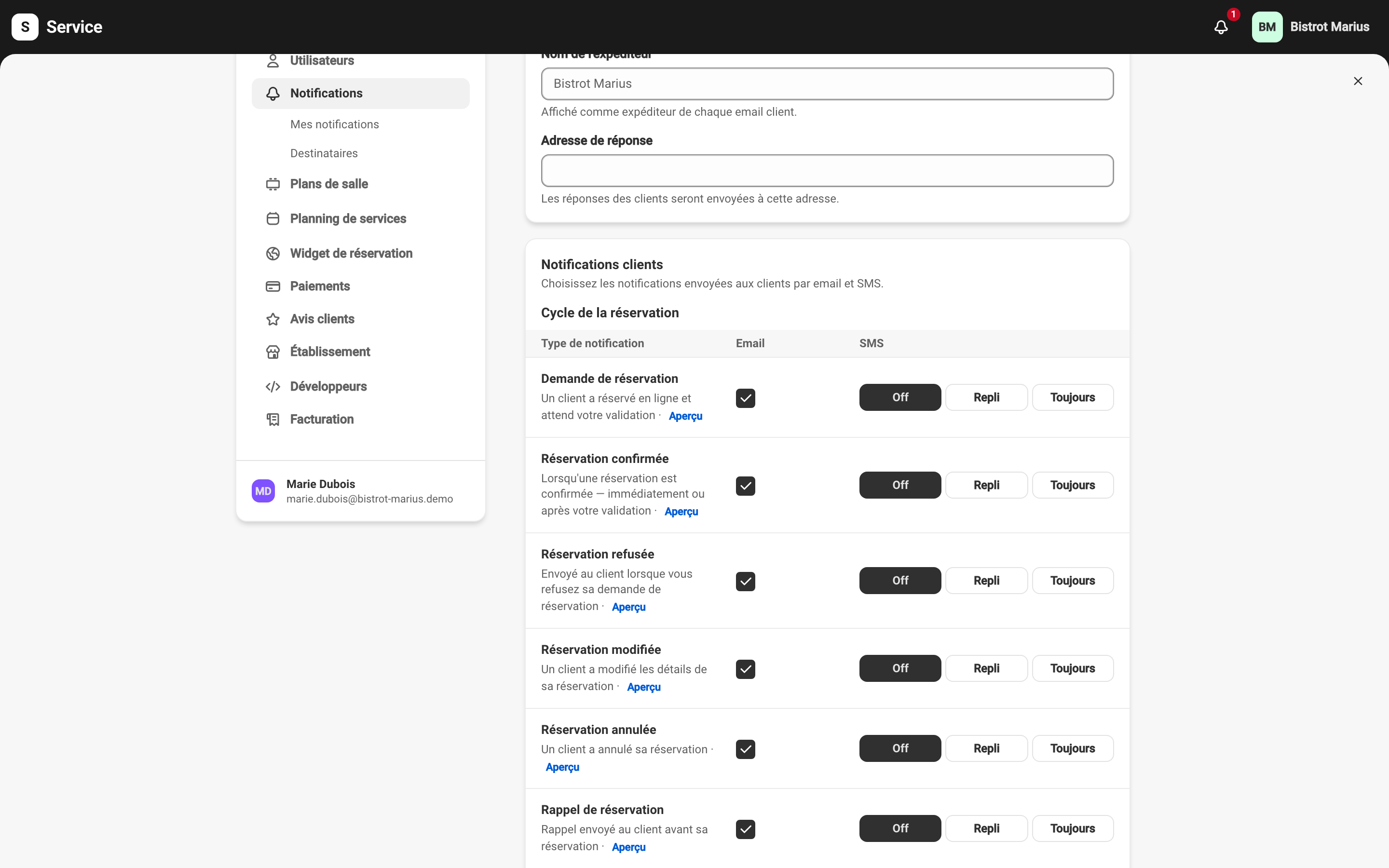Open Aperçu for Réservation confirmée

coord(681,512)
